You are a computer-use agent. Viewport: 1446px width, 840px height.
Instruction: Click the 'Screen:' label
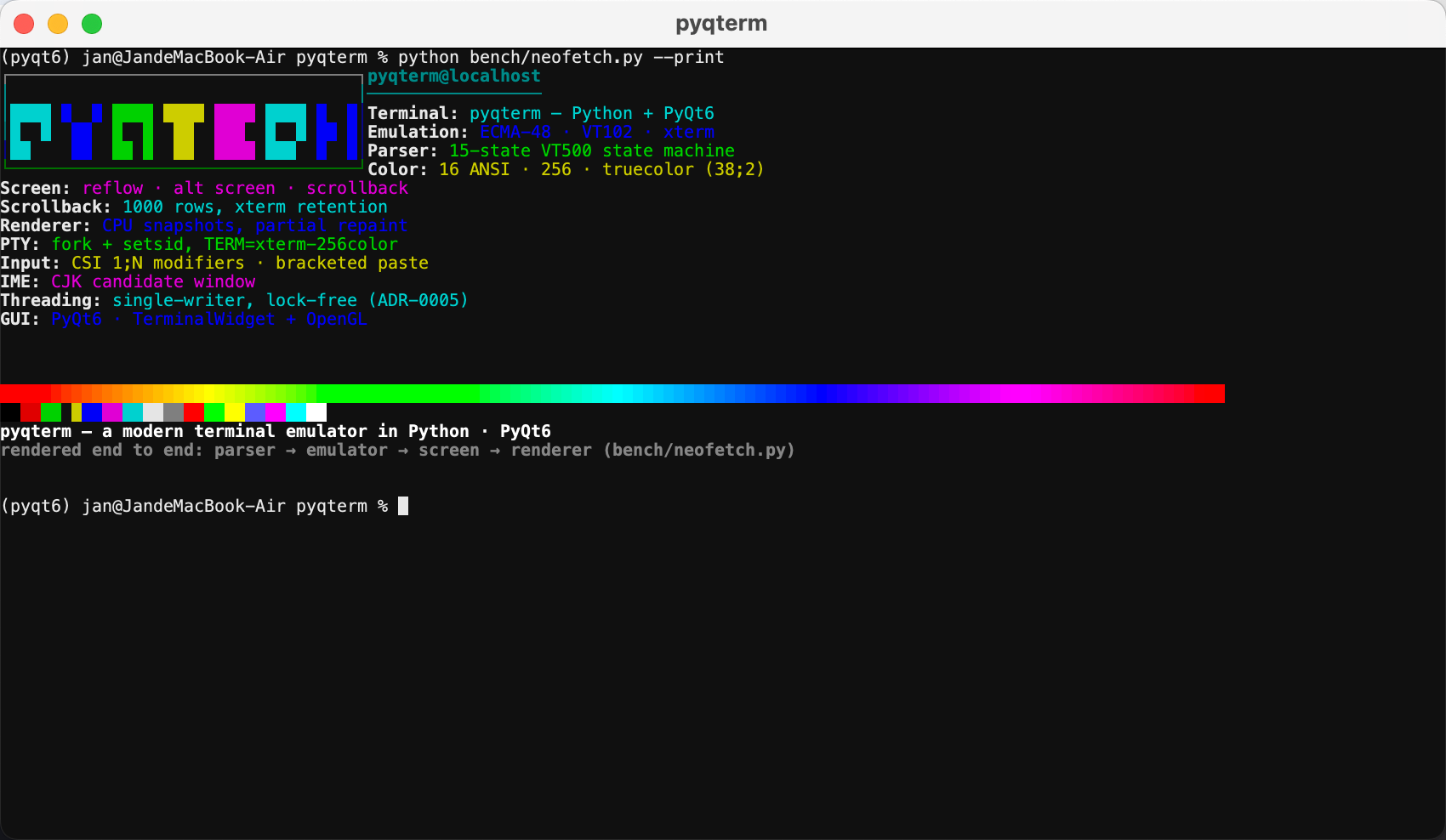(x=35, y=188)
